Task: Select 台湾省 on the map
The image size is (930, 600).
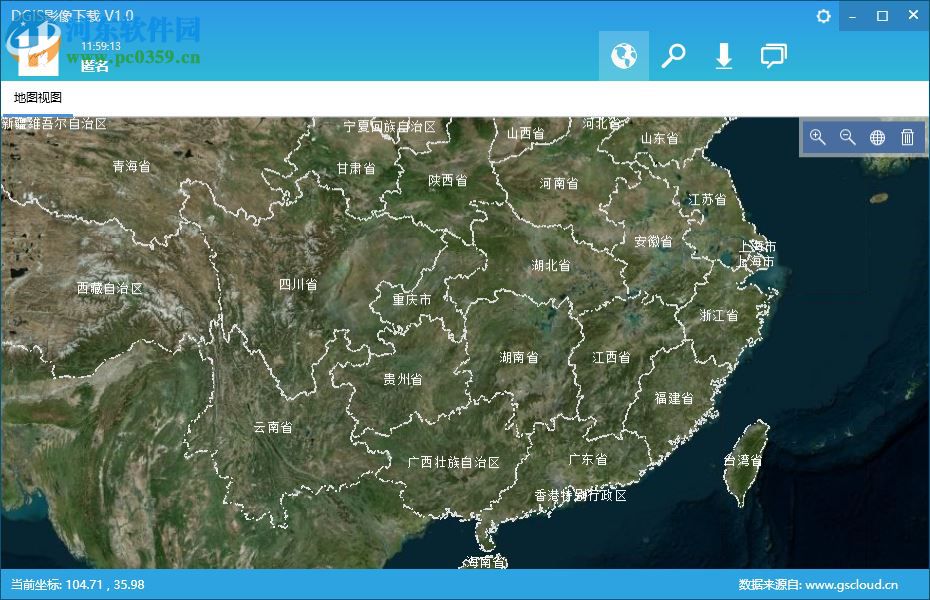Action: [745, 458]
